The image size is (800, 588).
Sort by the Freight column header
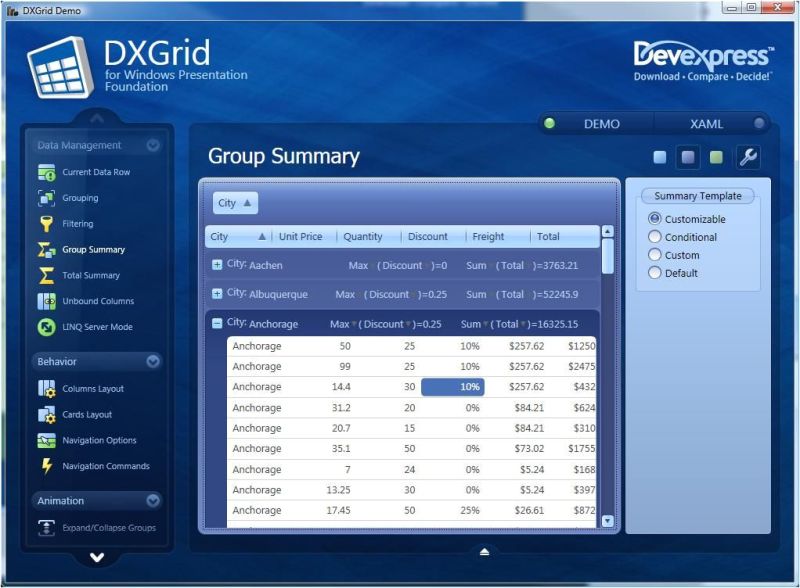tap(498, 237)
